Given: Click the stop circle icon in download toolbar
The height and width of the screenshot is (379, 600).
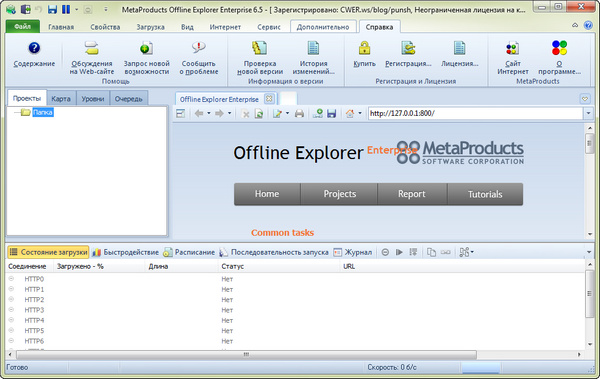Looking at the screenshot, I should [x=385, y=252].
